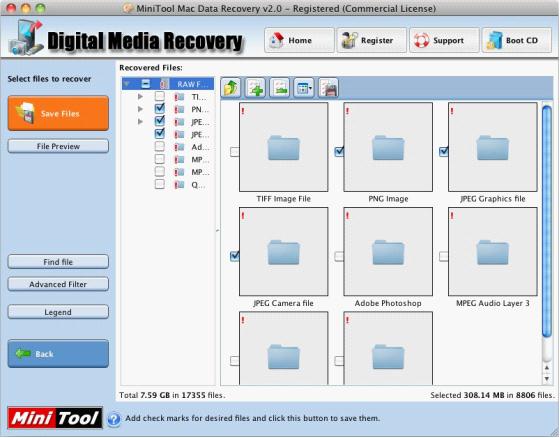The width and height of the screenshot is (560, 438).
Task: Open the Support section
Action: pyautogui.click(x=444, y=40)
